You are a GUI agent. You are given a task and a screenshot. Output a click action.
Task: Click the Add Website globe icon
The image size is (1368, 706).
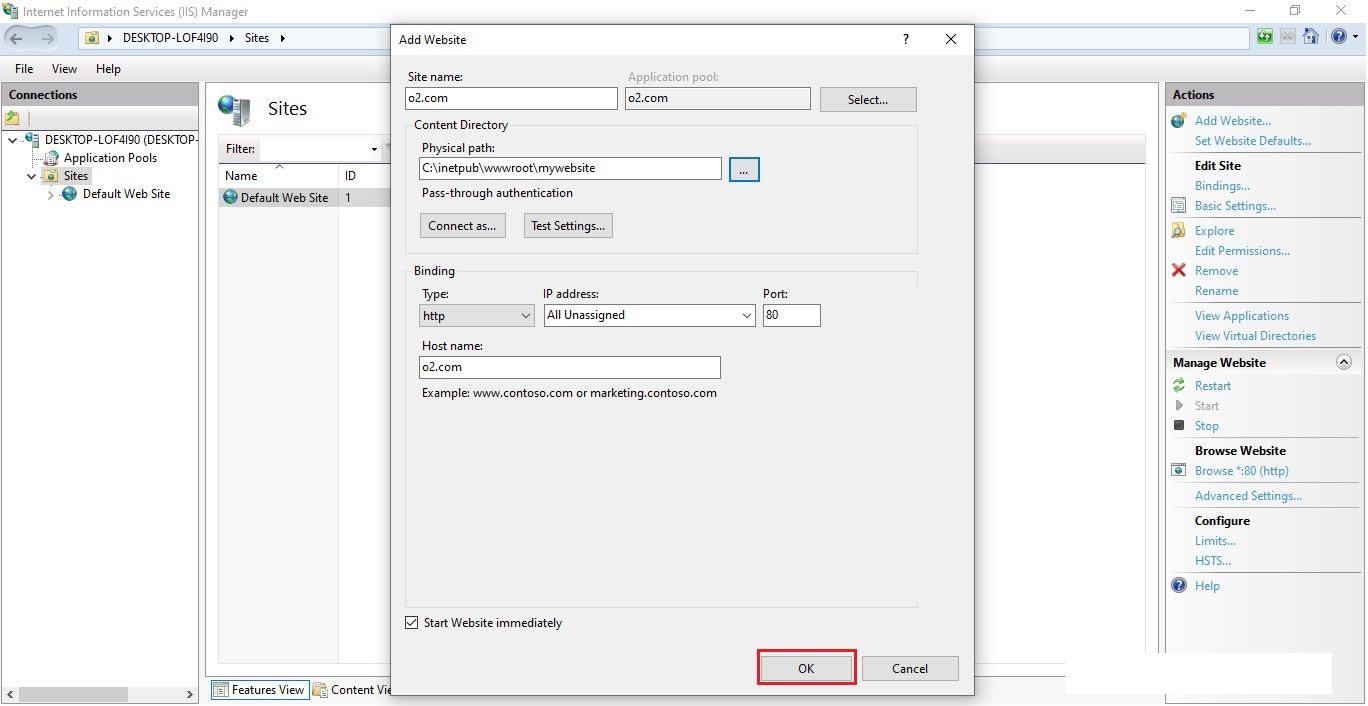click(1179, 120)
